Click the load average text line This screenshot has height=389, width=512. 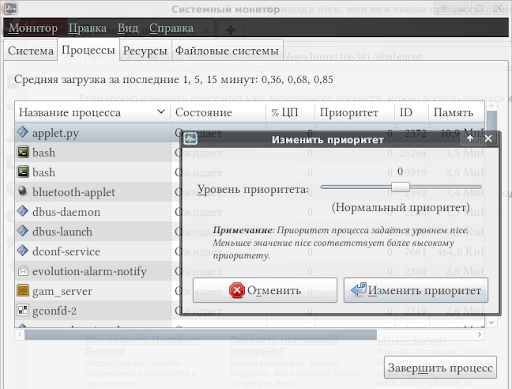tap(174, 80)
